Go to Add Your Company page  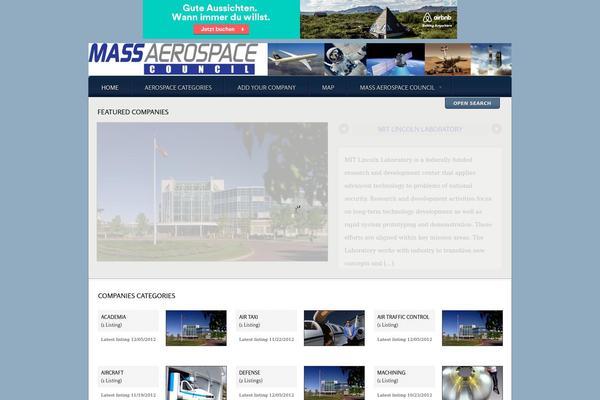point(266,88)
